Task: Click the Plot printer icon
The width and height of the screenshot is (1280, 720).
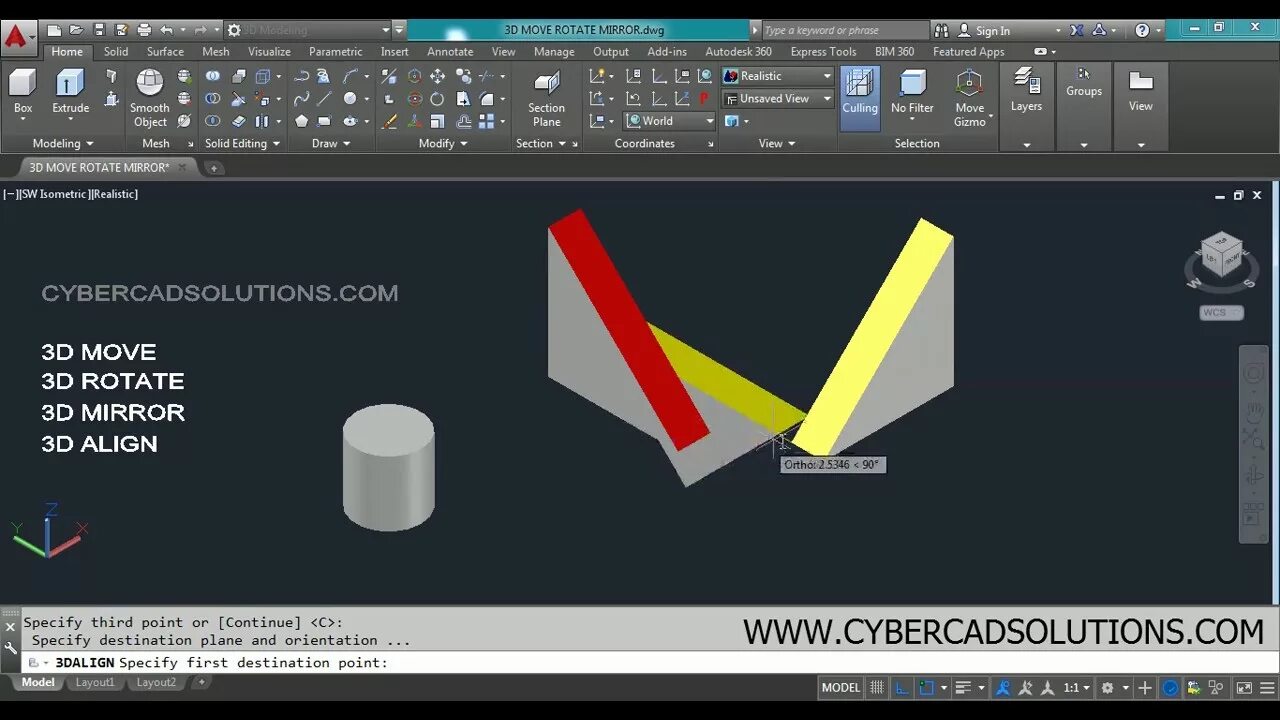Action: pos(144,30)
